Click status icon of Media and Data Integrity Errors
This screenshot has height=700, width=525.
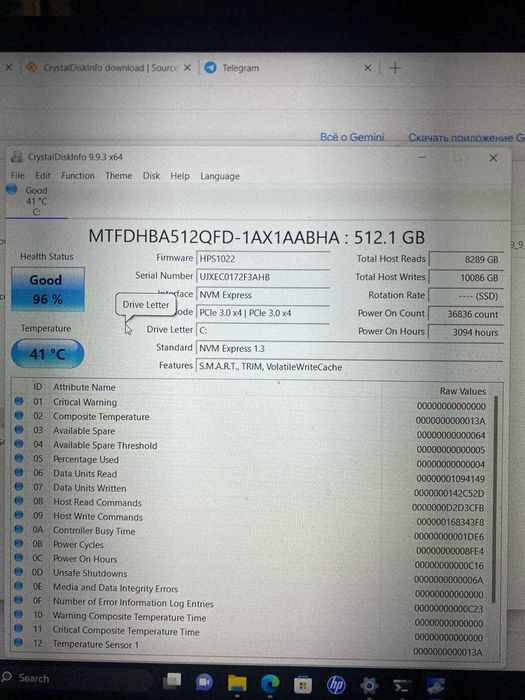19,586
